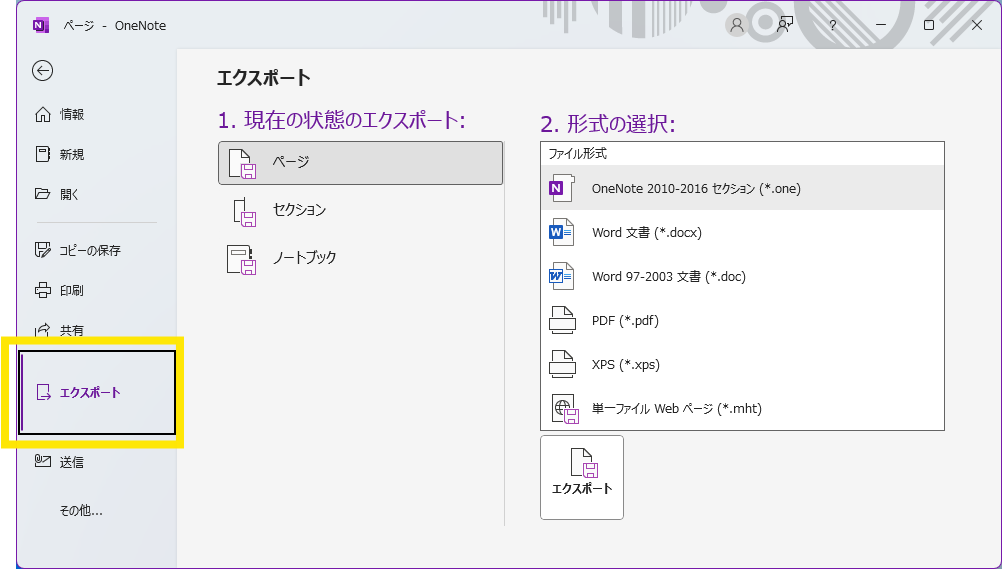Screen dimensions: 1002x569
Task: Click the feedback person icon
Action: pos(785,25)
